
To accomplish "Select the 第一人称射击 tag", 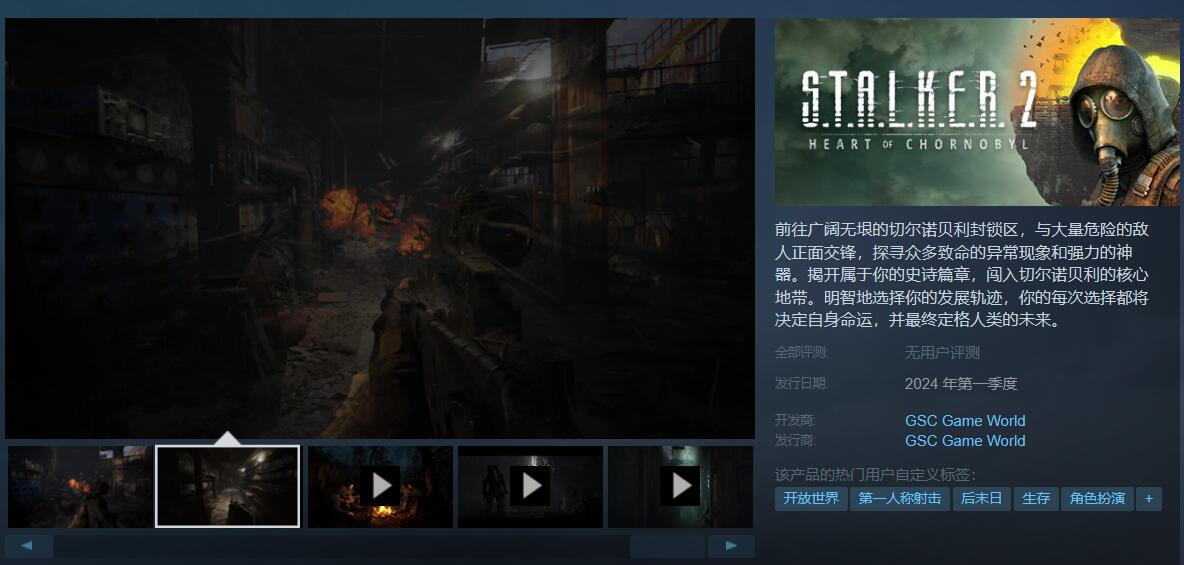I will coord(900,499).
